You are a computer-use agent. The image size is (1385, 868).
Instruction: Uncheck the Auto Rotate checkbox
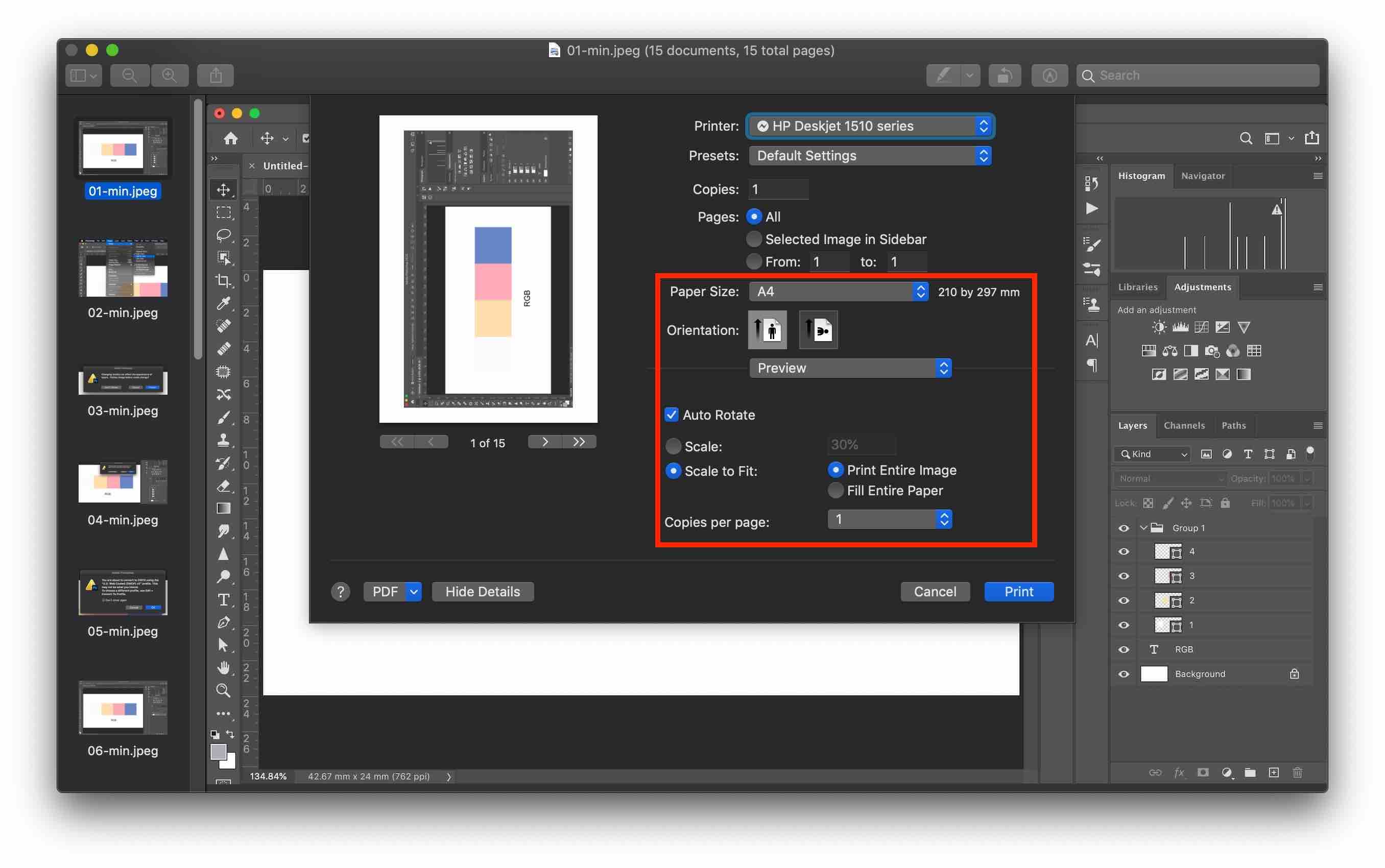pyautogui.click(x=671, y=415)
